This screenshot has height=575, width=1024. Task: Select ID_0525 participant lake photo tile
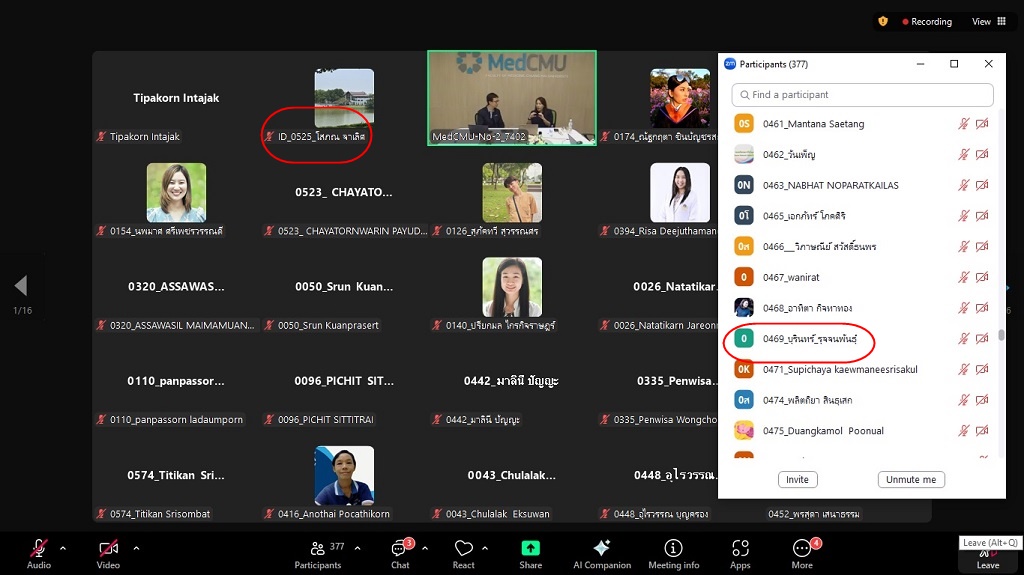click(344, 98)
